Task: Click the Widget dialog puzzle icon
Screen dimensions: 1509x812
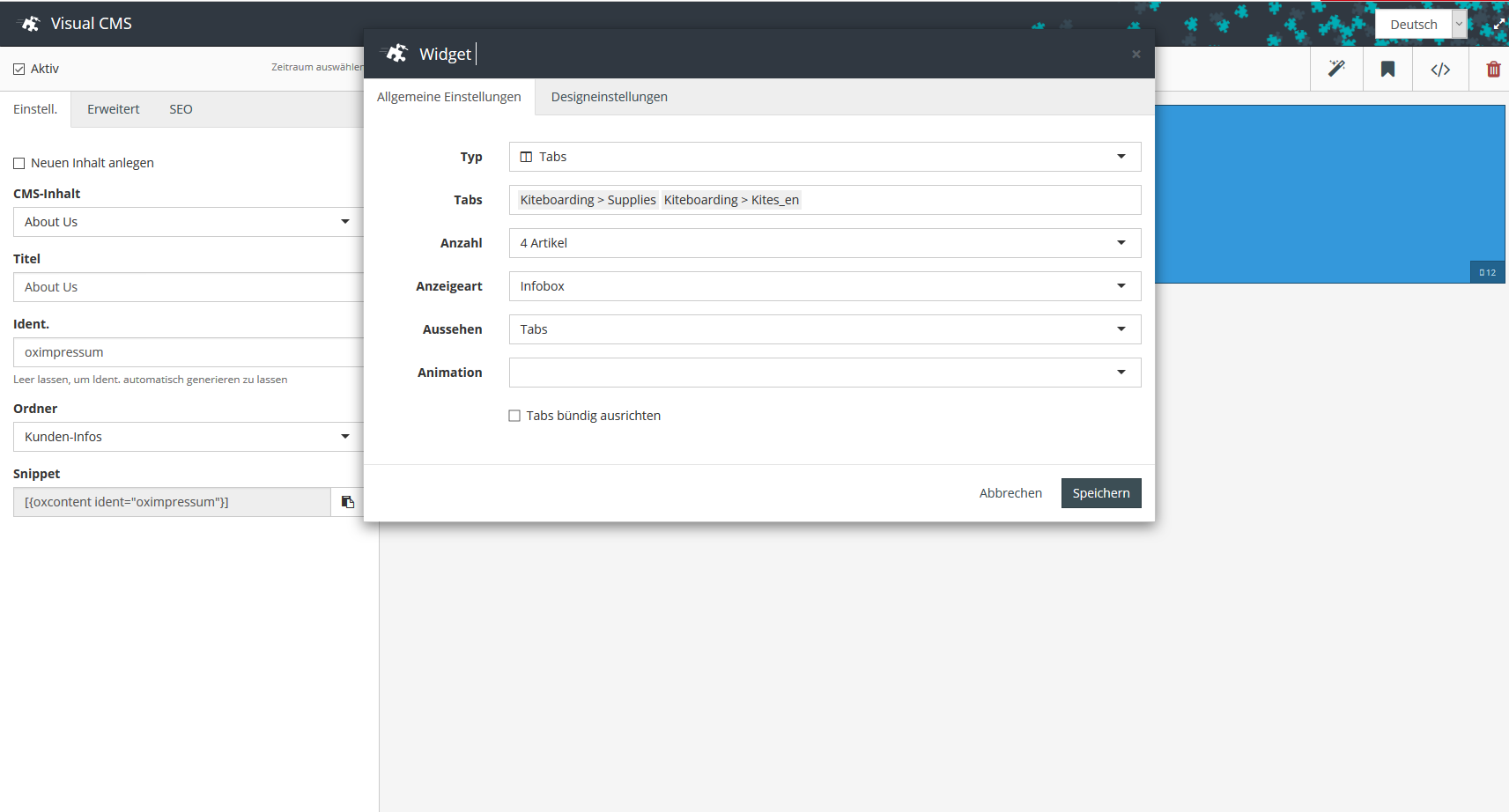Action: [x=397, y=54]
